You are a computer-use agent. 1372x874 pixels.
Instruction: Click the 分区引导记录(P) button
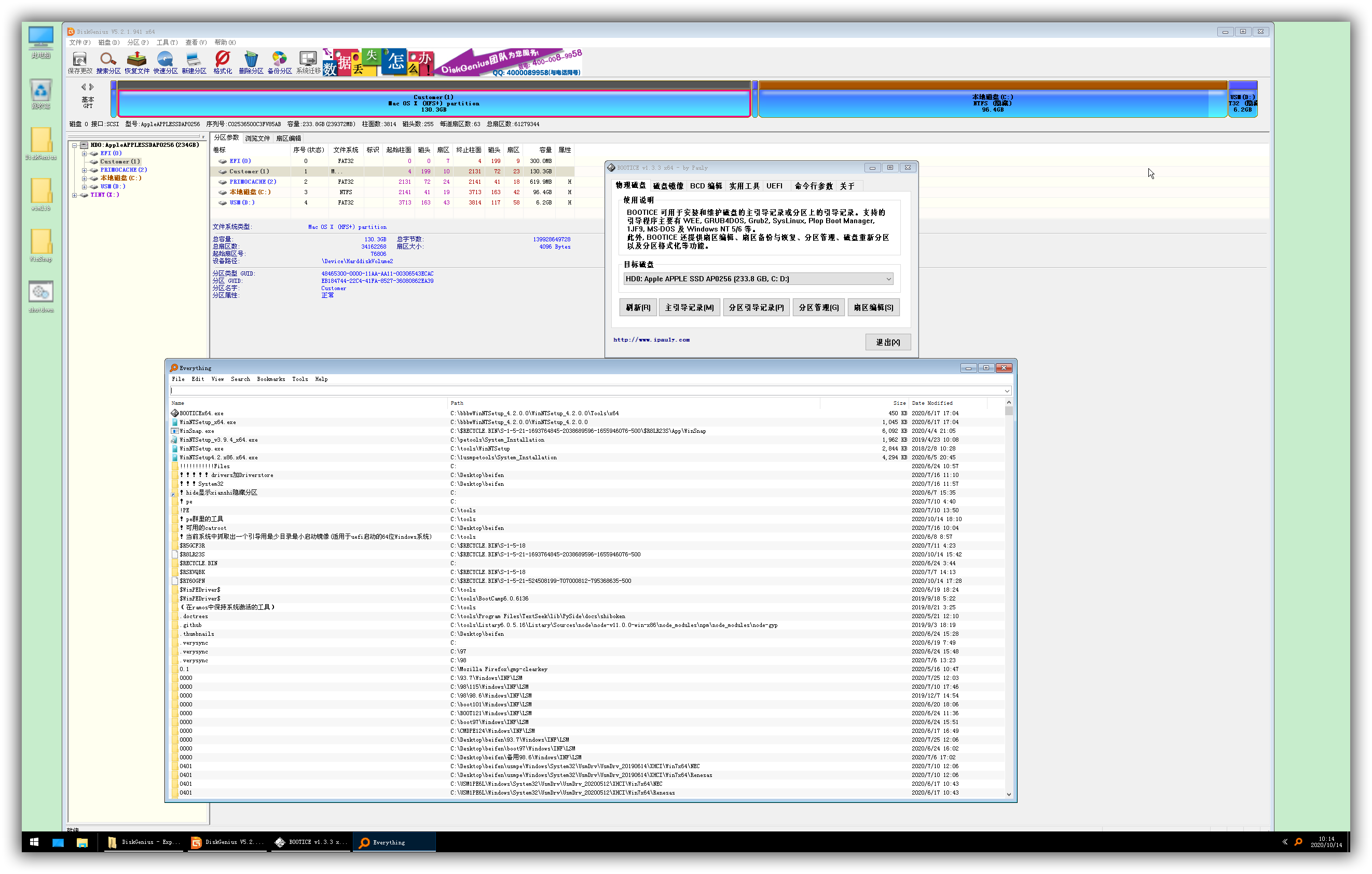coord(756,308)
